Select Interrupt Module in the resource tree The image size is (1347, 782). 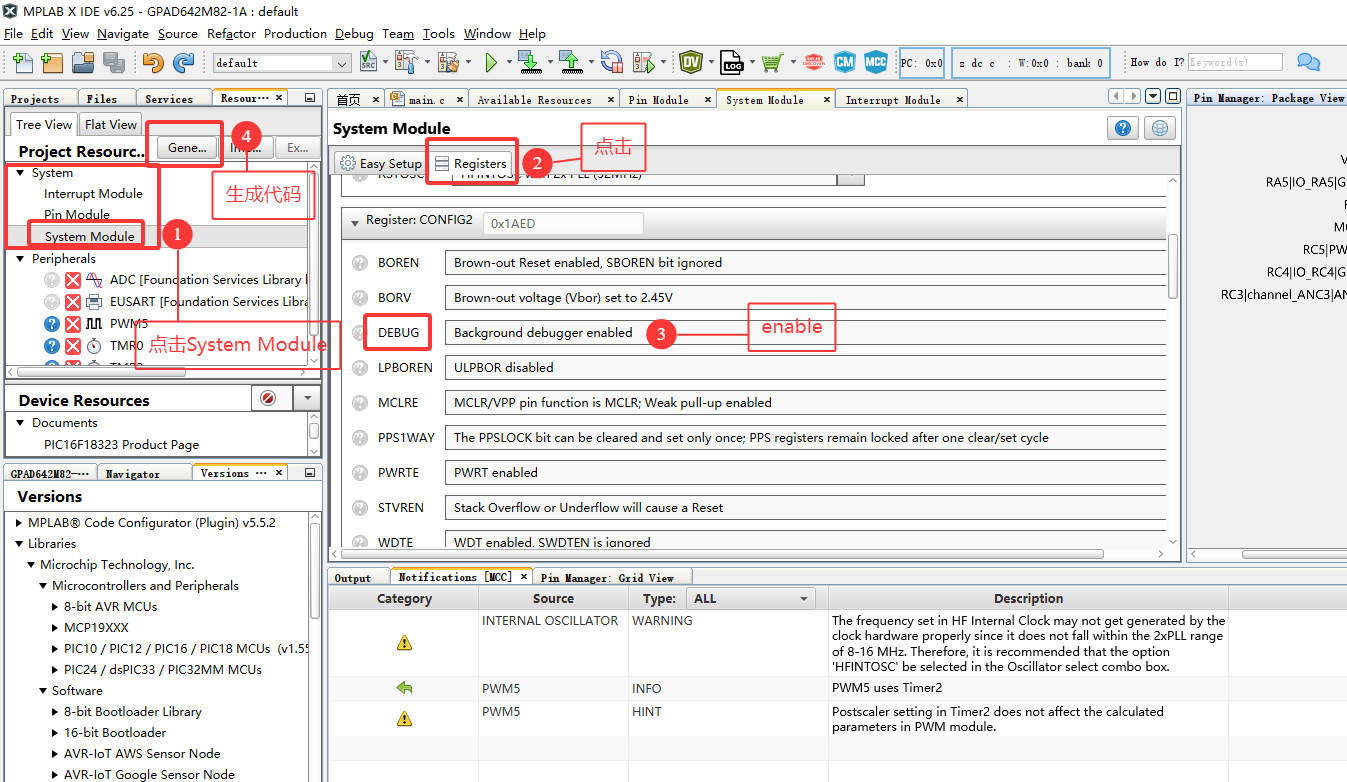pyautogui.click(x=93, y=194)
